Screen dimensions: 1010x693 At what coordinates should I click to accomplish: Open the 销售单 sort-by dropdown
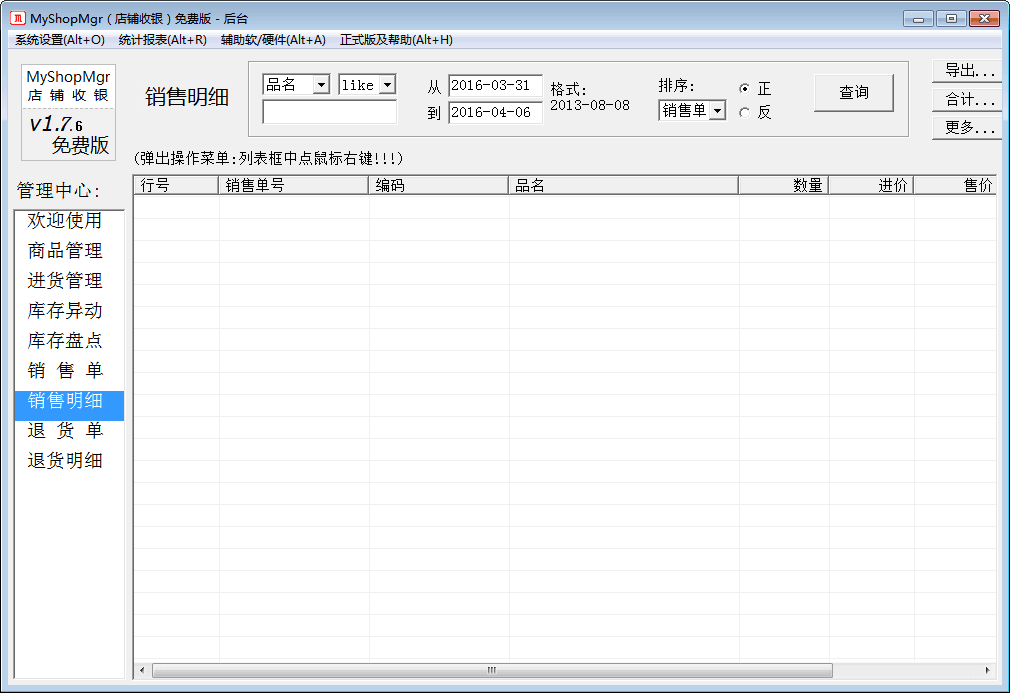(717, 111)
